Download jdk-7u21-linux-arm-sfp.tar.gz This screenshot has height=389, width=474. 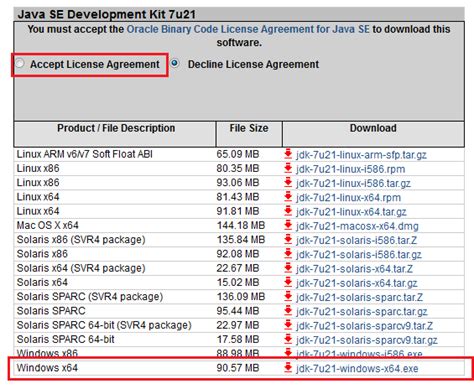click(361, 155)
